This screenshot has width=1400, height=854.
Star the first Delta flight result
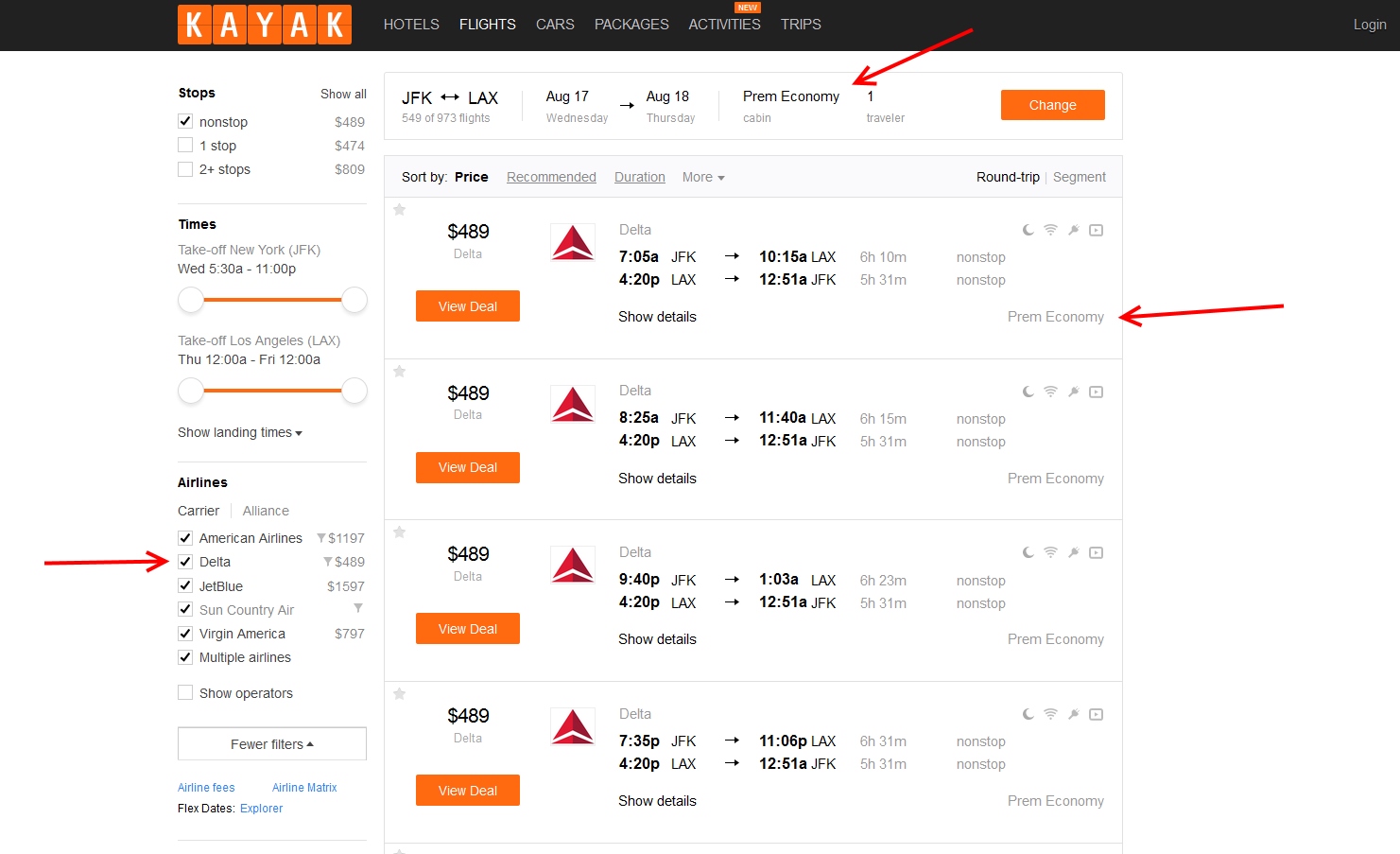coord(400,210)
